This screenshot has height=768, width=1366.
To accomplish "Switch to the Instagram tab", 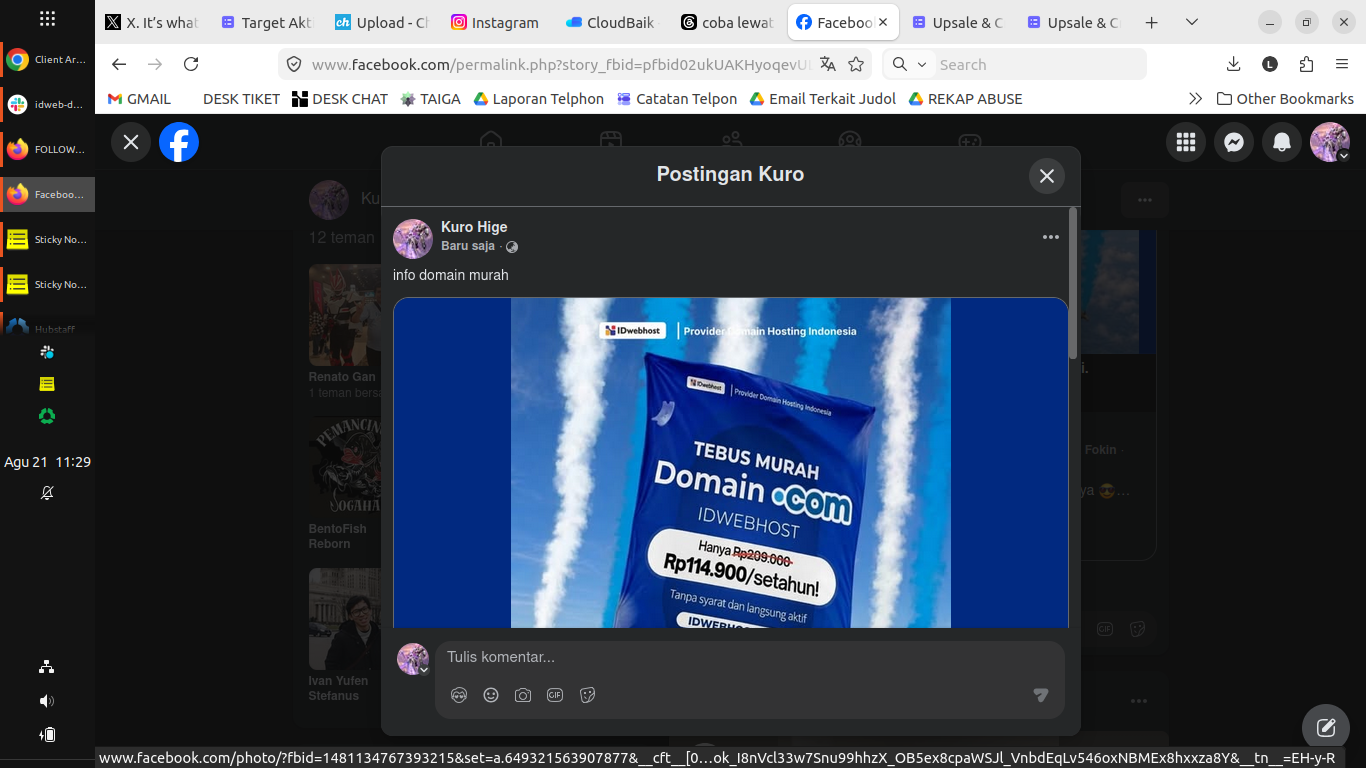I will pos(497,22).
